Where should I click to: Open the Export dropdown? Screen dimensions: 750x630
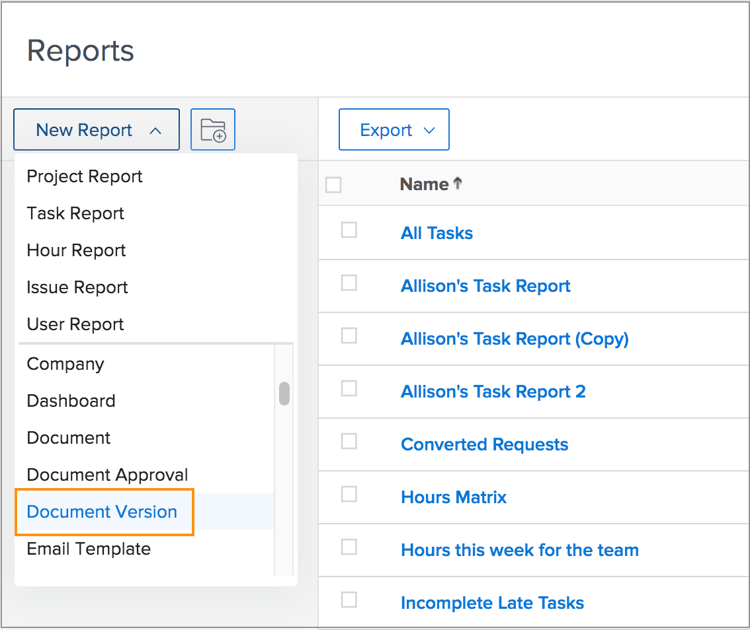tap(394, 130)
